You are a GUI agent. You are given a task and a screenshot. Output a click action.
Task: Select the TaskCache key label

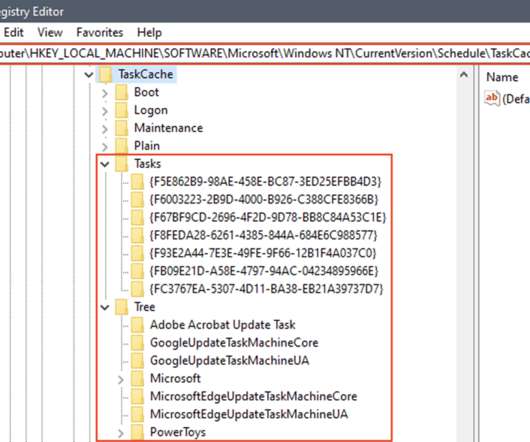tap(146, 74)
